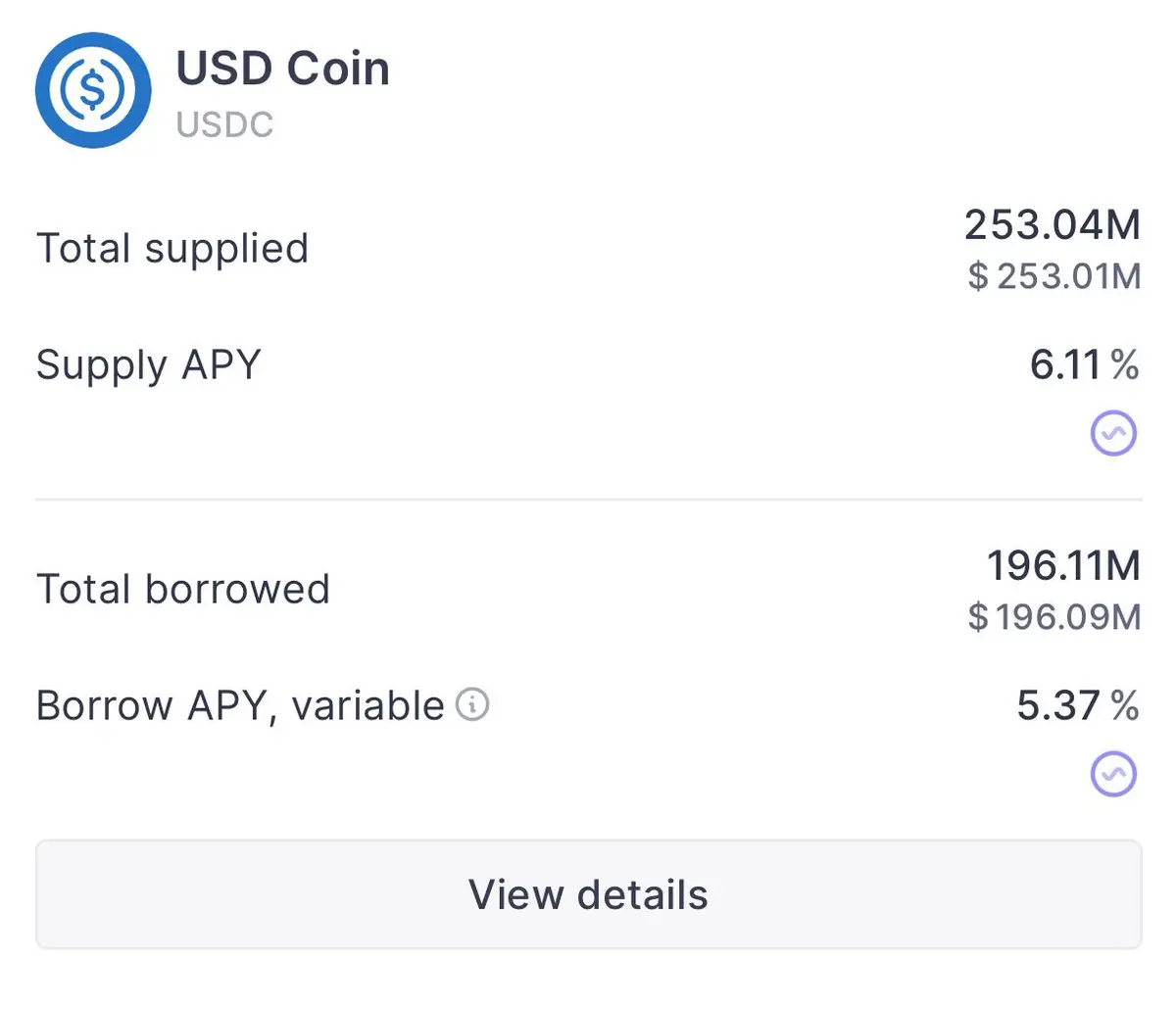Click the $196.09M borrowed USD value
This screenshot has width=1176, height=1009.
1054,617
